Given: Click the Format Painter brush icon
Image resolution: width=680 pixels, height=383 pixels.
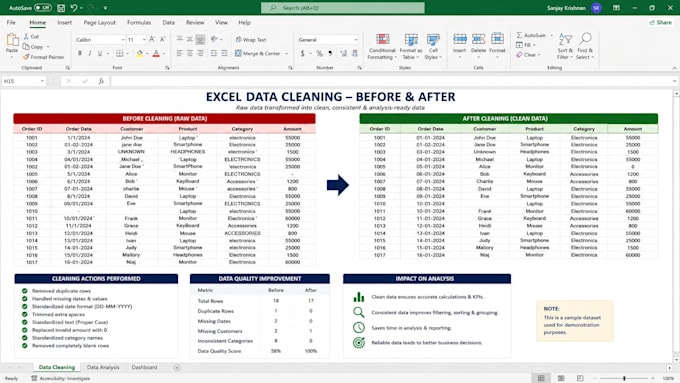Looking at the screenshot, I should tap(26, 57).
